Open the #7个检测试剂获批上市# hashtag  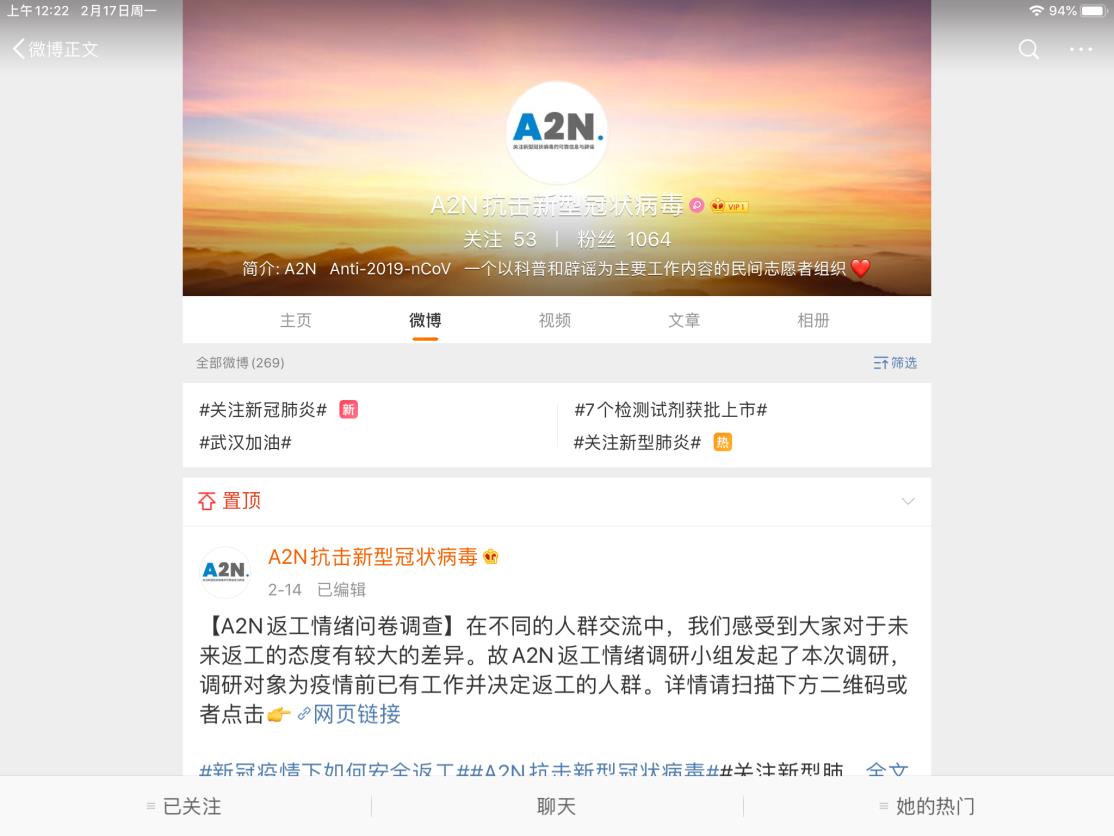pyautogui.click(x=671, y=410)
